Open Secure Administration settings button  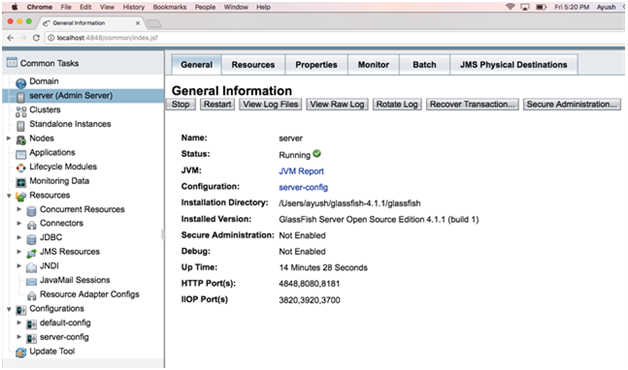point(572,105)
